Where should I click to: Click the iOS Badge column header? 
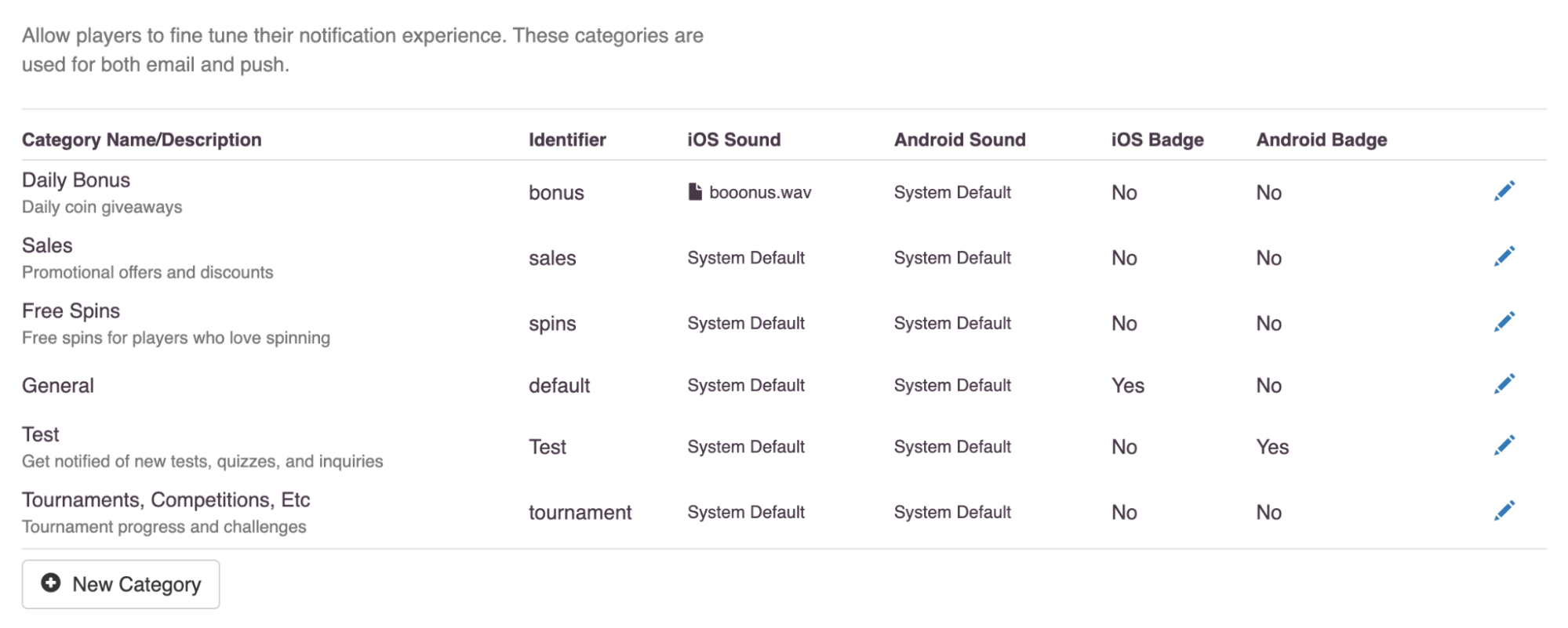pos(1157,140)
